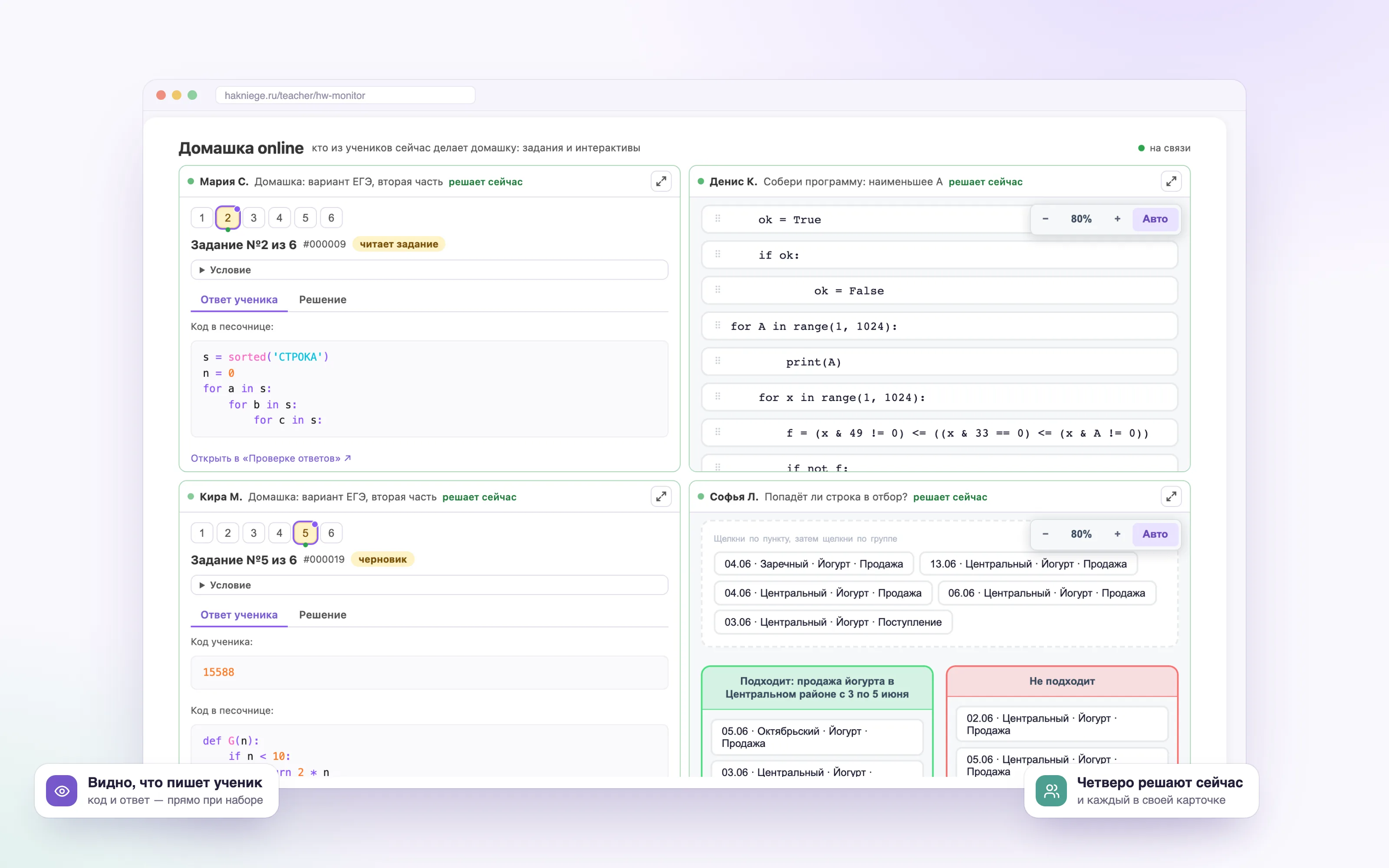The width and height of the screenshot is (1389, 868).
Task: Zoom in in Софья Л. card
Action: click(x=1117, y=534)
